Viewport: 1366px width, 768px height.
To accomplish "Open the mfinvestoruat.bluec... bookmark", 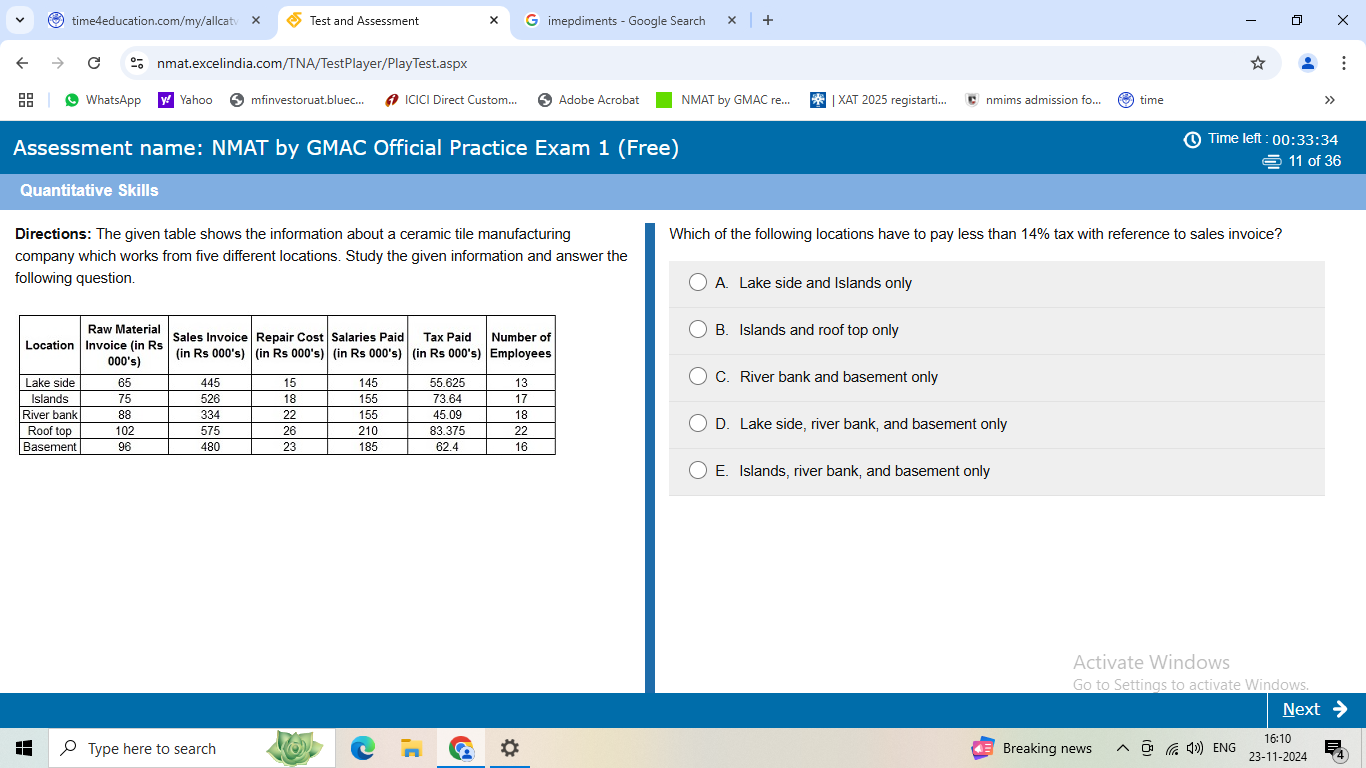I will pos(297,100).
